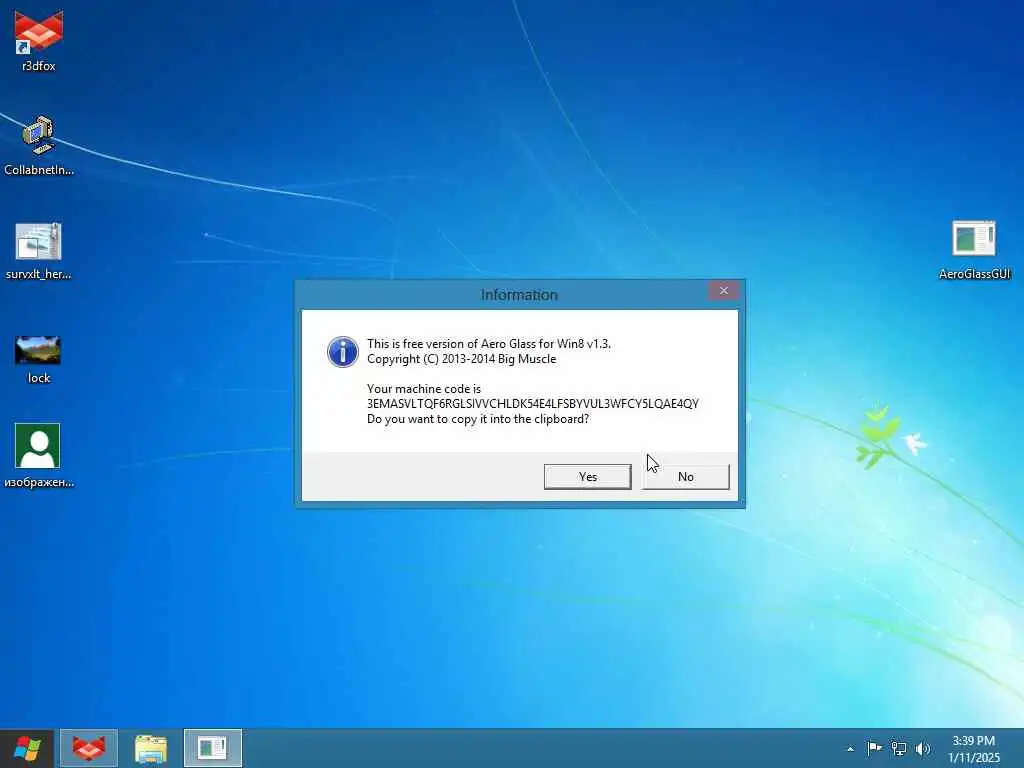
Task: Click the machine code string text
Action: (533, 404)
